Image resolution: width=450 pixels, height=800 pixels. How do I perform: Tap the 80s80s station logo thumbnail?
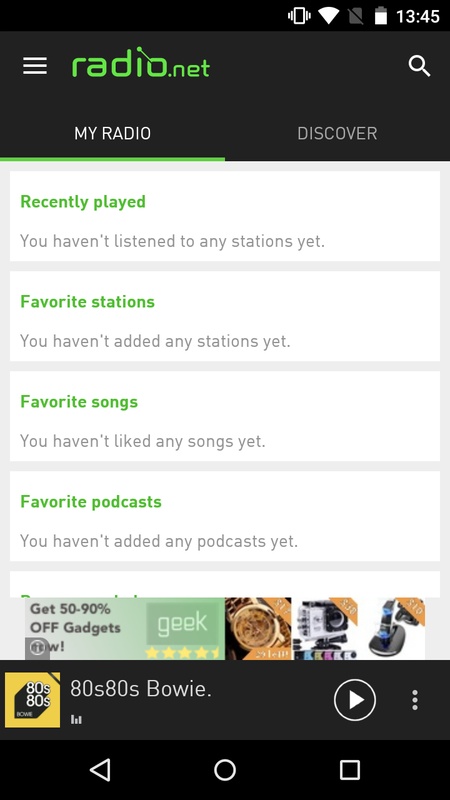(x=32, y=700)
